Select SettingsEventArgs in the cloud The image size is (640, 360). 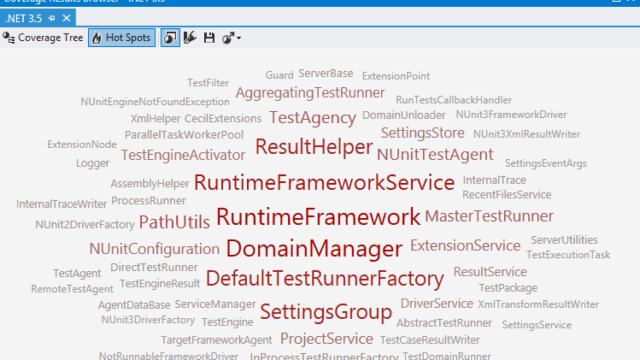tap(545, 163)
